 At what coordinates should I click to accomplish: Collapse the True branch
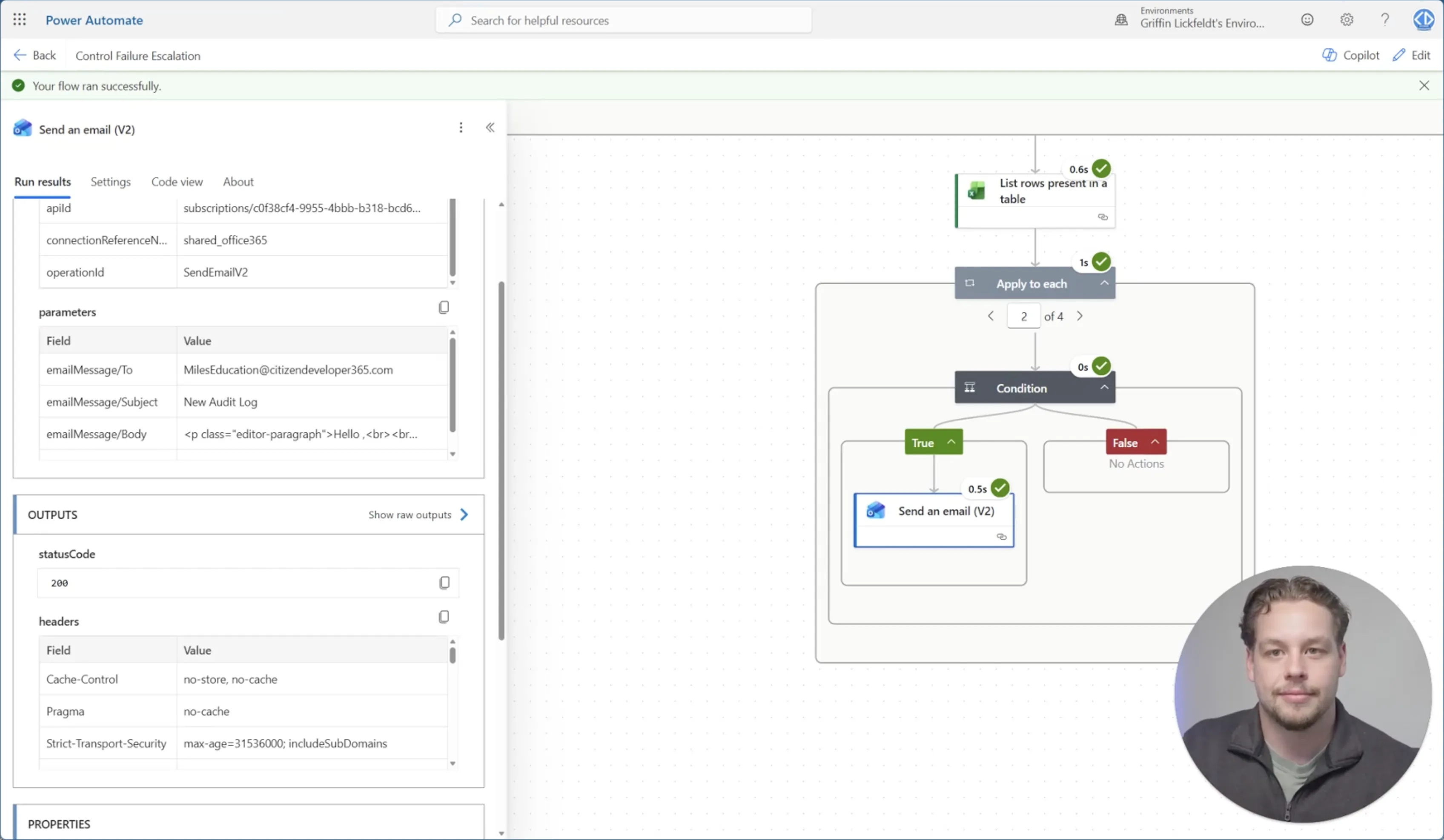tap(951, 442)
